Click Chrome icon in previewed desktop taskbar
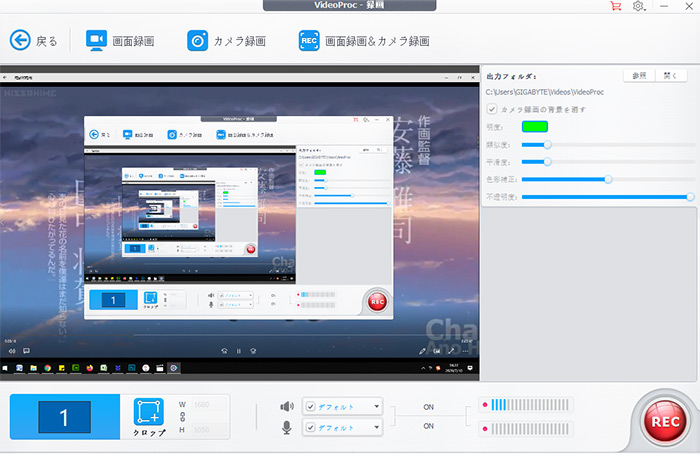The height and width of the screenshot is (454, 700). pos(47,368)
